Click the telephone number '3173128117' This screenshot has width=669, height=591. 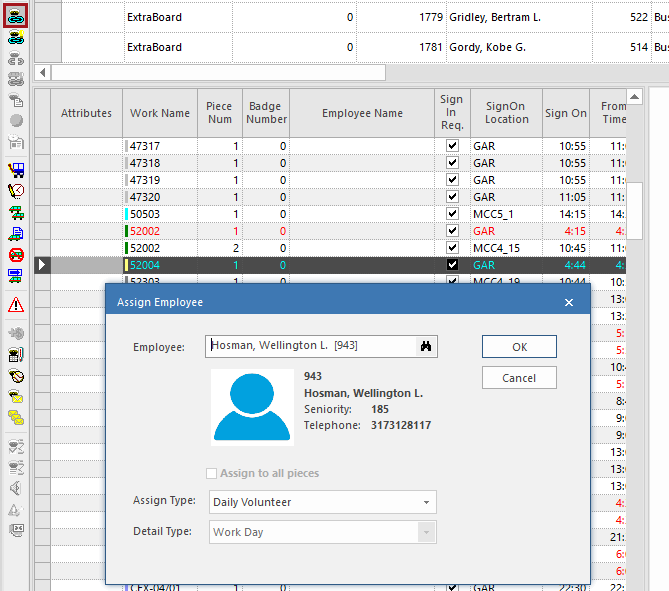click(x=401, y=425)
